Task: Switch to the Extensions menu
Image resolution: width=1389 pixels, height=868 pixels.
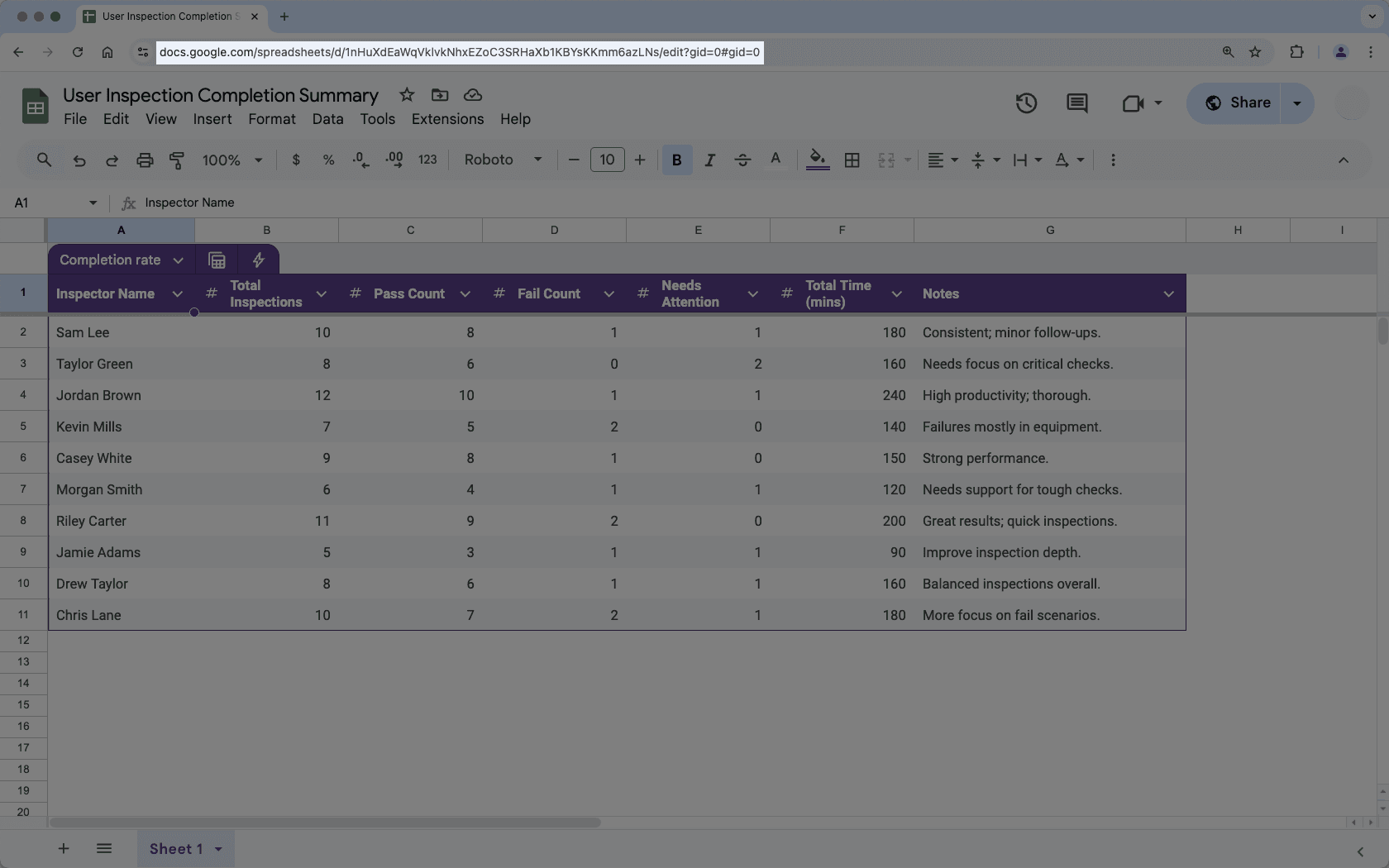Action: click(446, 119)
